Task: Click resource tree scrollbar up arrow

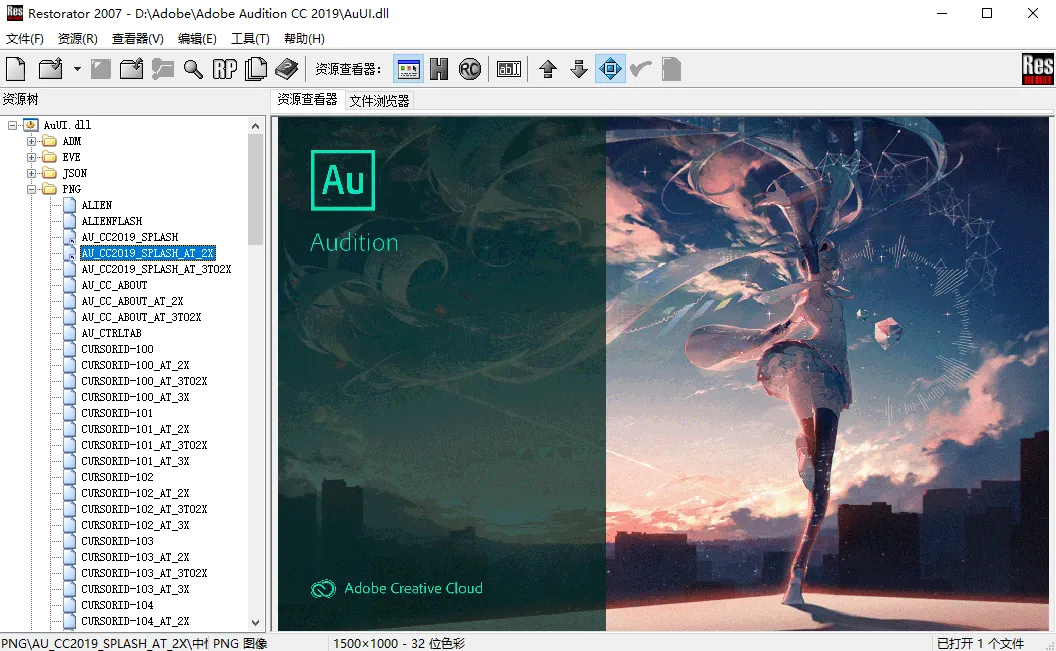Action: pyautogui.click(x=255, y=126)
